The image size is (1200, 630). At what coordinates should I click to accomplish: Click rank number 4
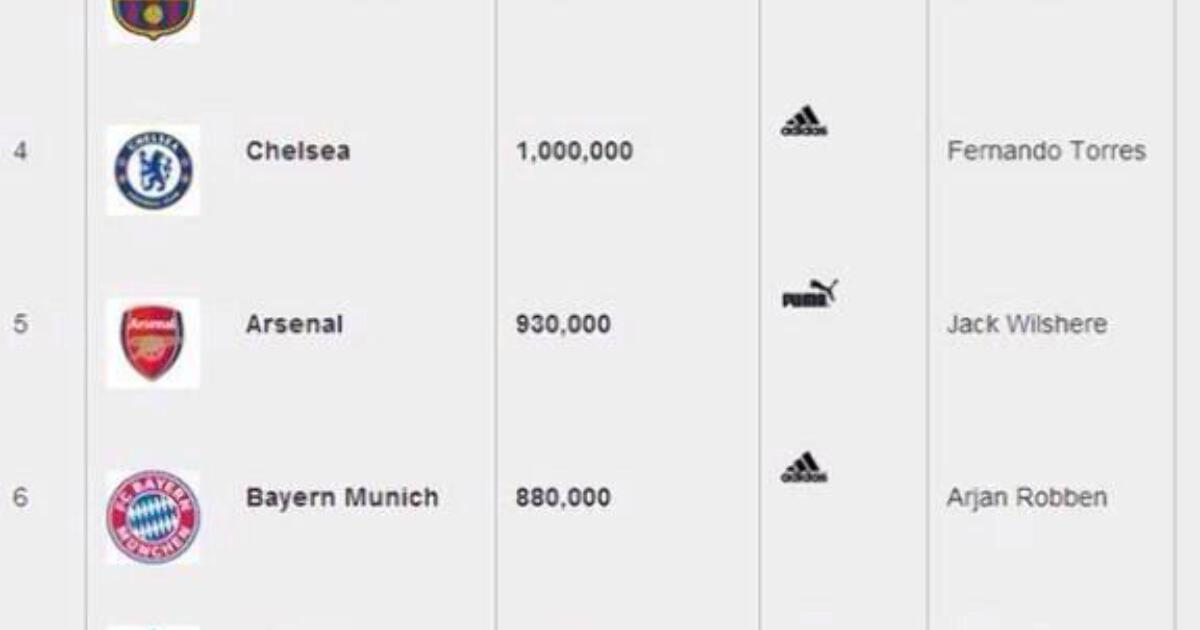20,151
